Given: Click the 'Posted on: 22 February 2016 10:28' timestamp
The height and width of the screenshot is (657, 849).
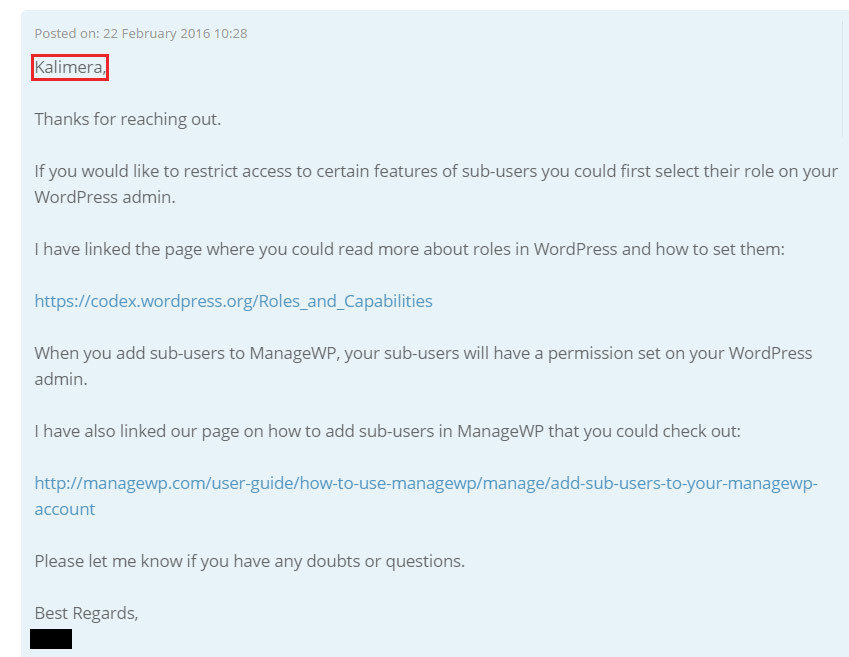Looking at the screenshot, I should (141, 34).
